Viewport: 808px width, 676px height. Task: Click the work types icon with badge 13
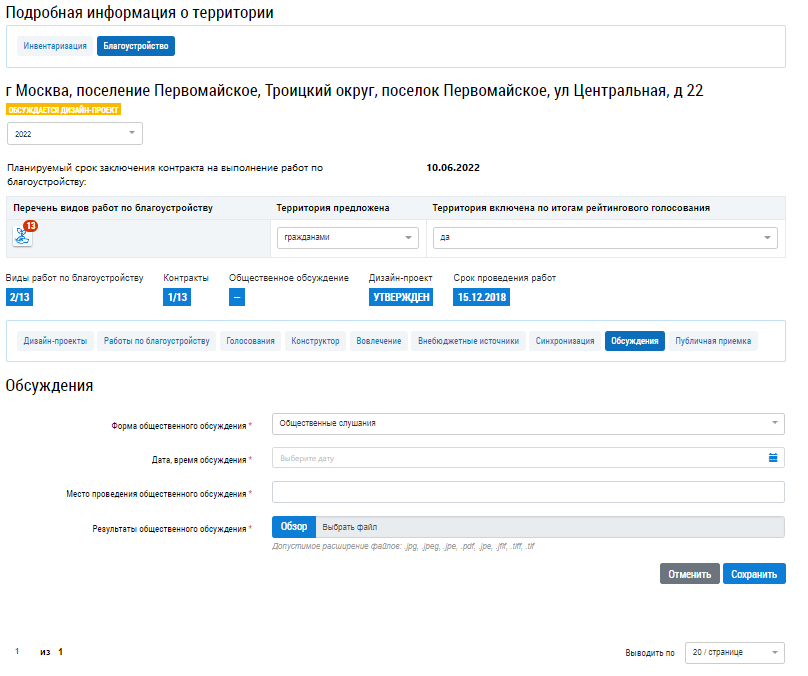(22, 236)
